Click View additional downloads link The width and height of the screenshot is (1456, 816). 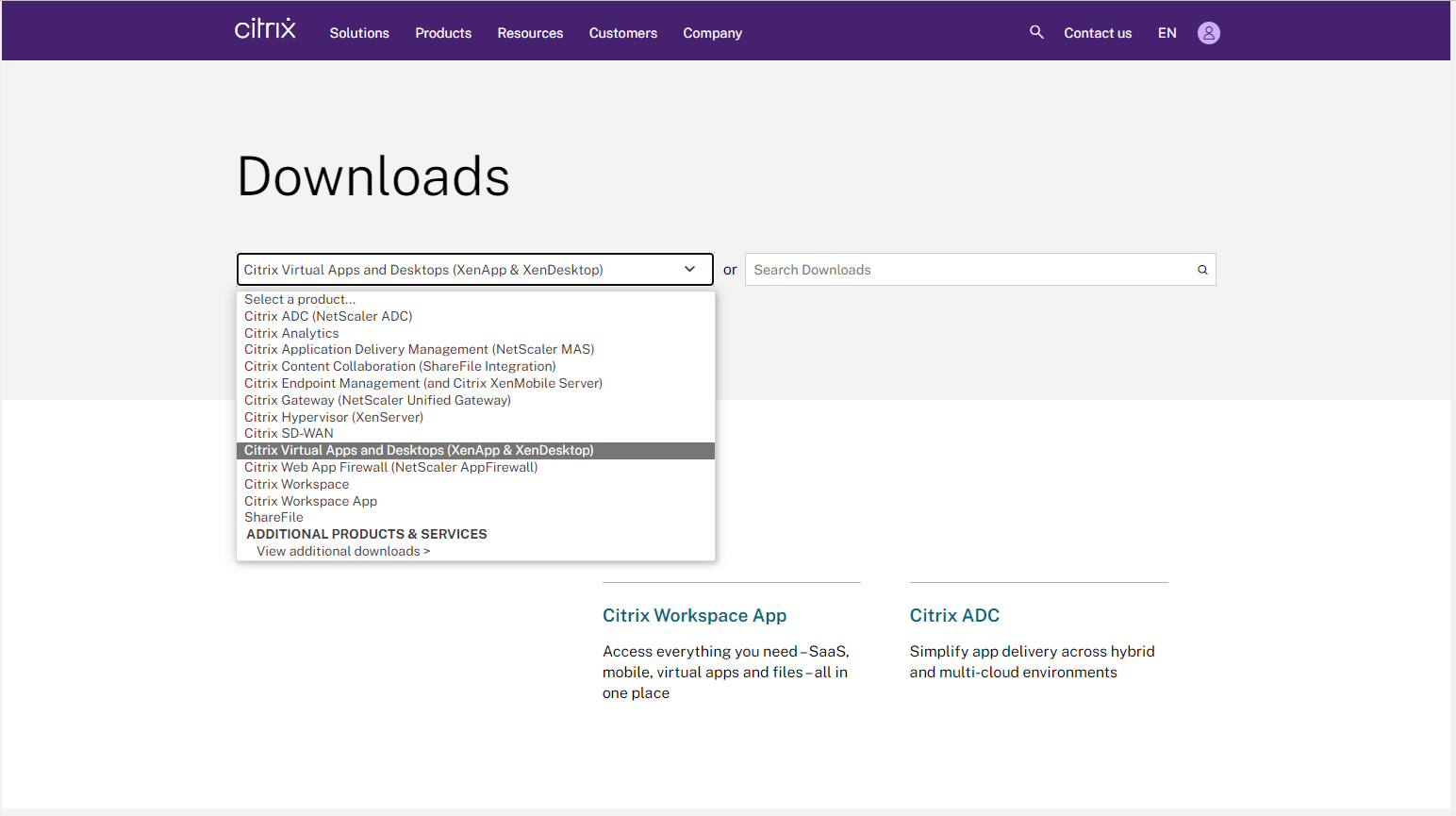coord(343,552)
